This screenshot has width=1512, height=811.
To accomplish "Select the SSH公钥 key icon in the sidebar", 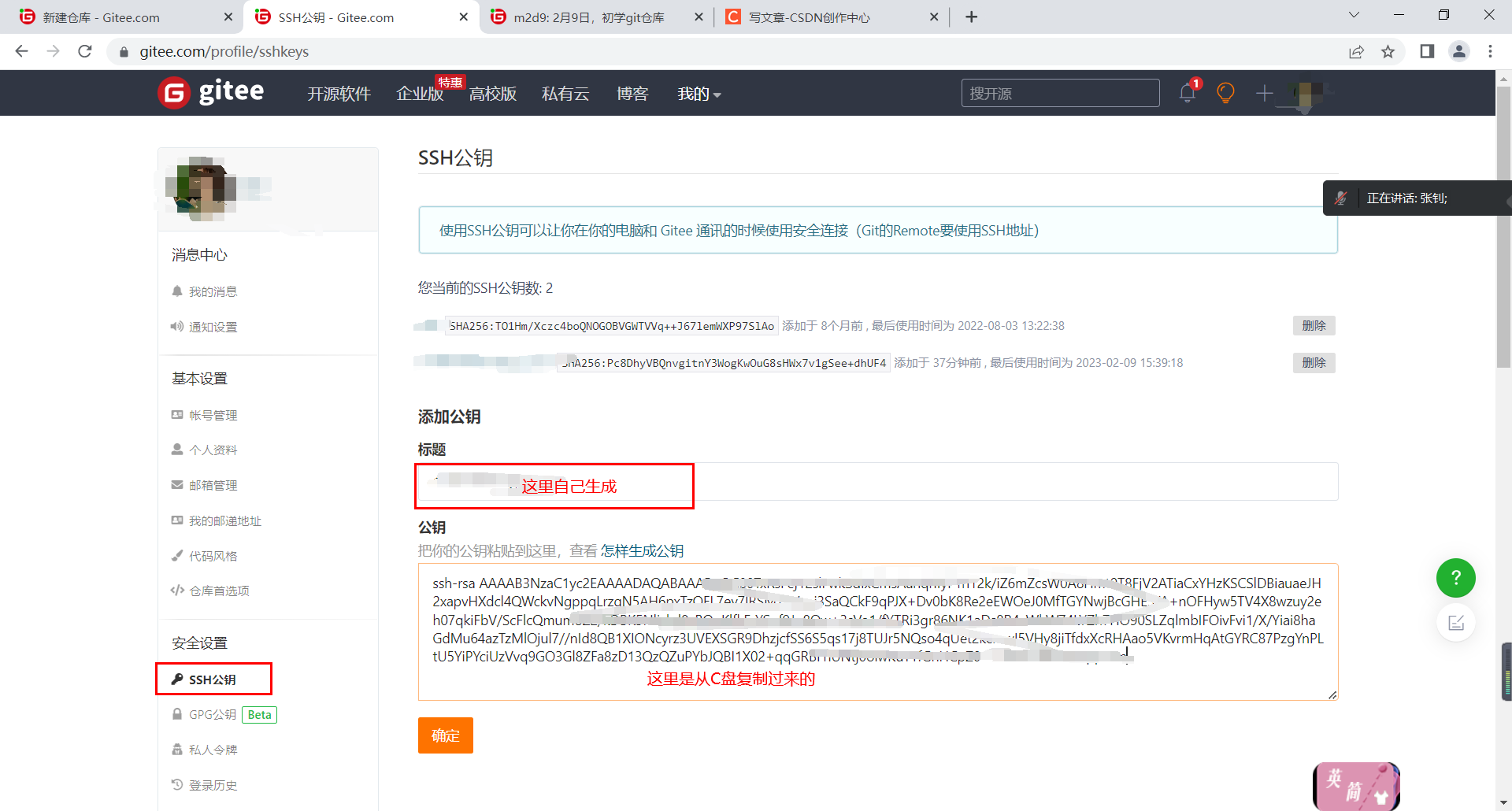I will click(x=177, y=678).
